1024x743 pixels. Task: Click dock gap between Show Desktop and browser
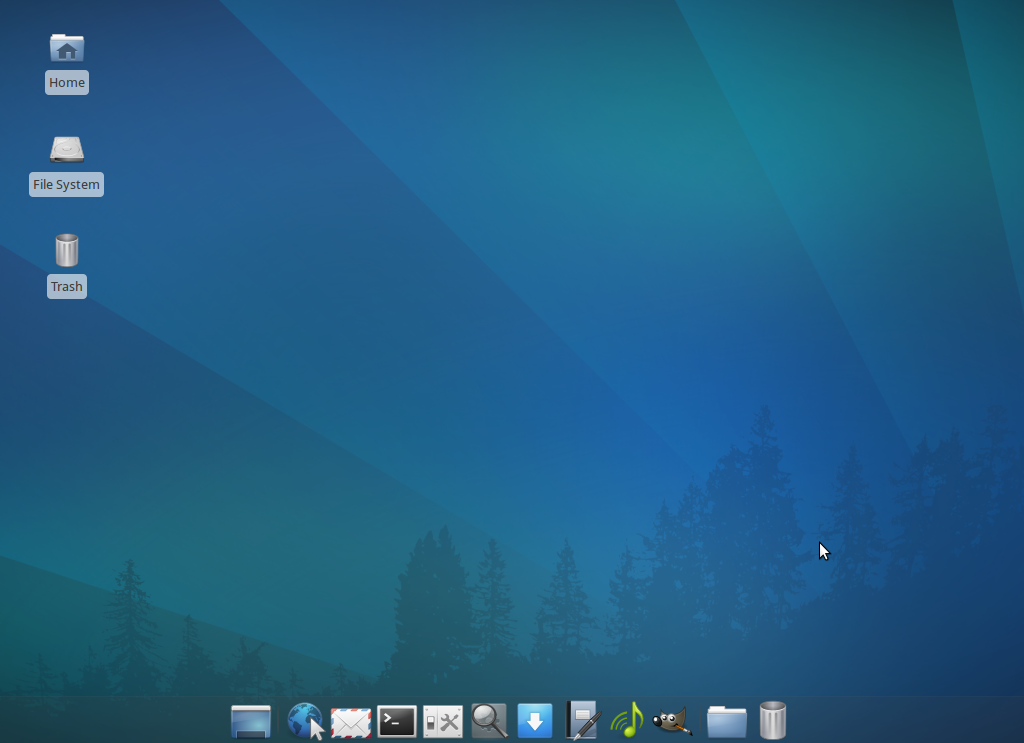tap(278, 721)
